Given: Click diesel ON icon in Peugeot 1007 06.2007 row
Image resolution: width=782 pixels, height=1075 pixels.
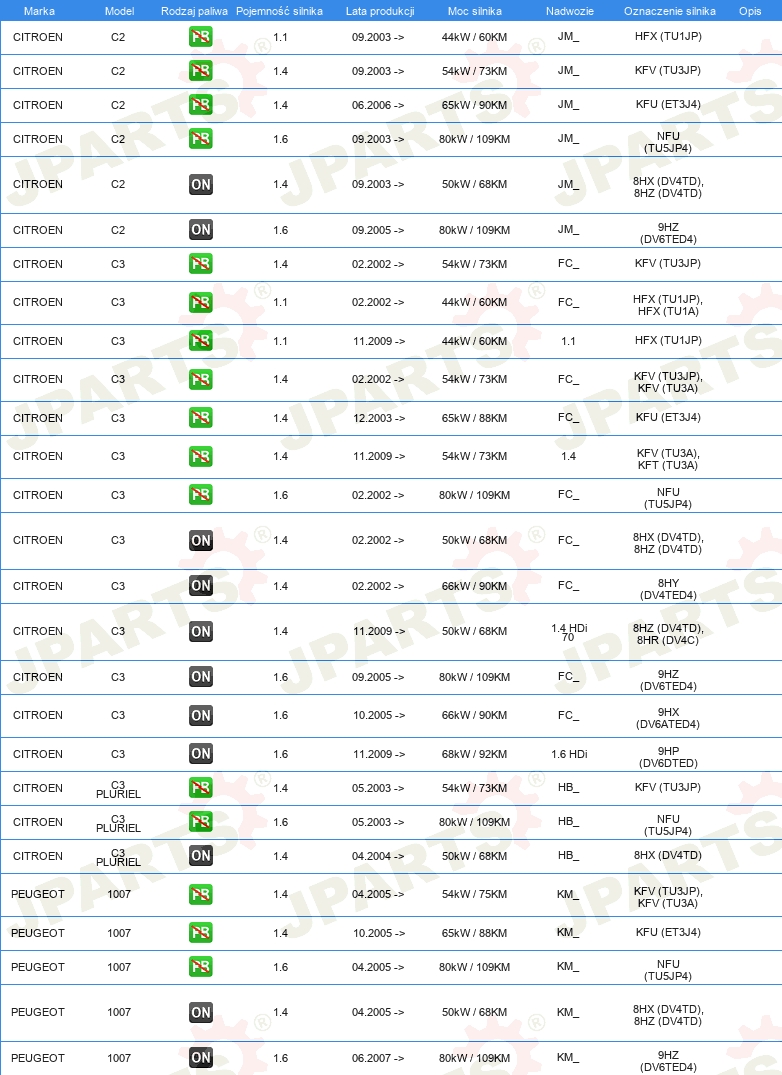Looking at the screenshot, I should tap(201, 1058).
